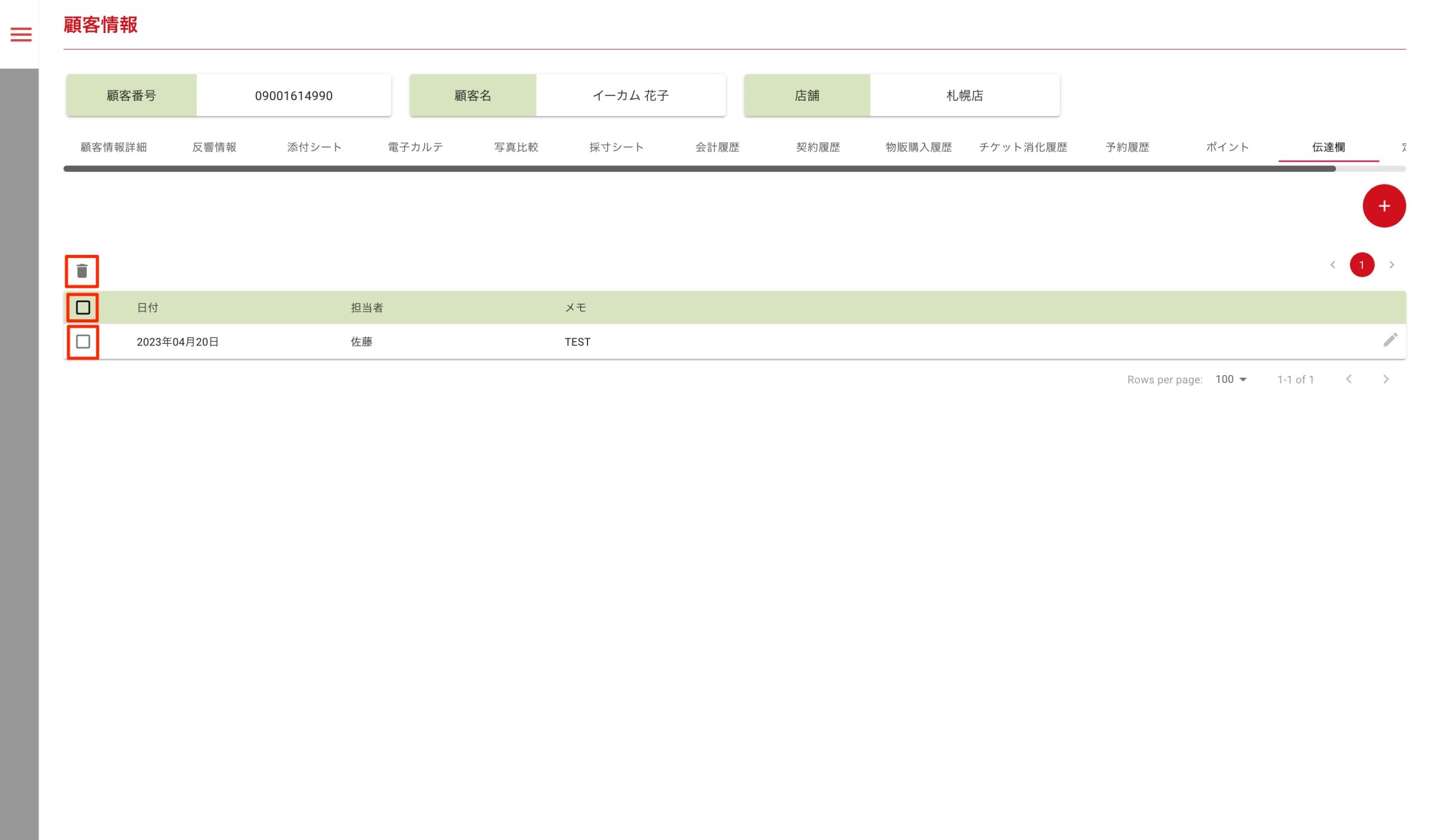Open the hamburger menu icon
Image resolution: width=1431 pixels, height=840 pixels.
point(21,35)
